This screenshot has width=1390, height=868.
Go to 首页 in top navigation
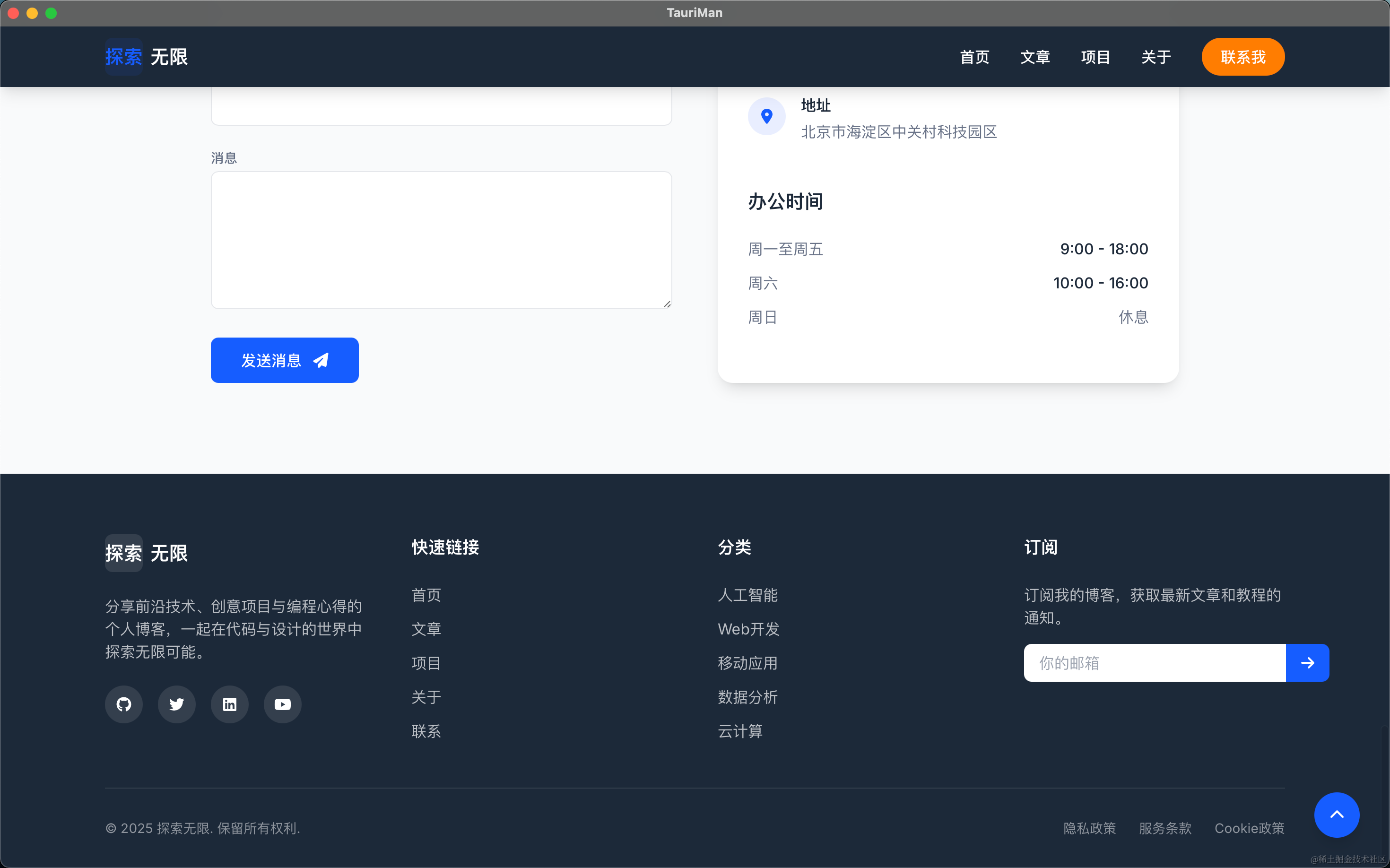click(x=974, y=57)
